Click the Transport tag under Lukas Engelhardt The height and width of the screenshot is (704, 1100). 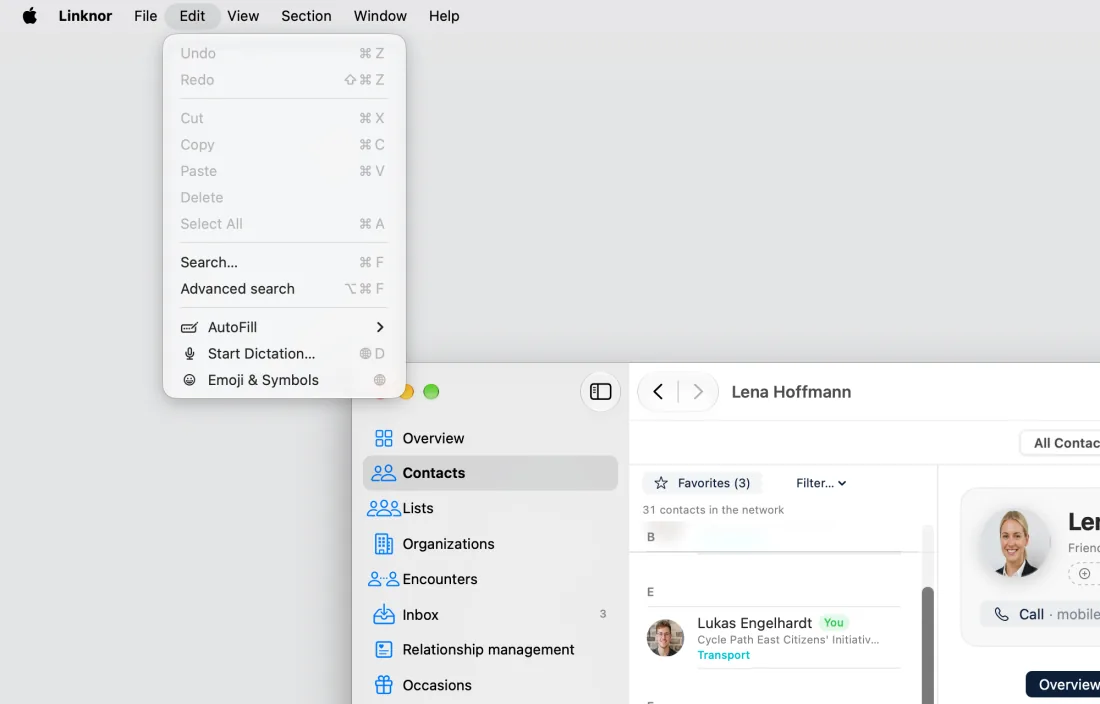[x=723, y=655]
